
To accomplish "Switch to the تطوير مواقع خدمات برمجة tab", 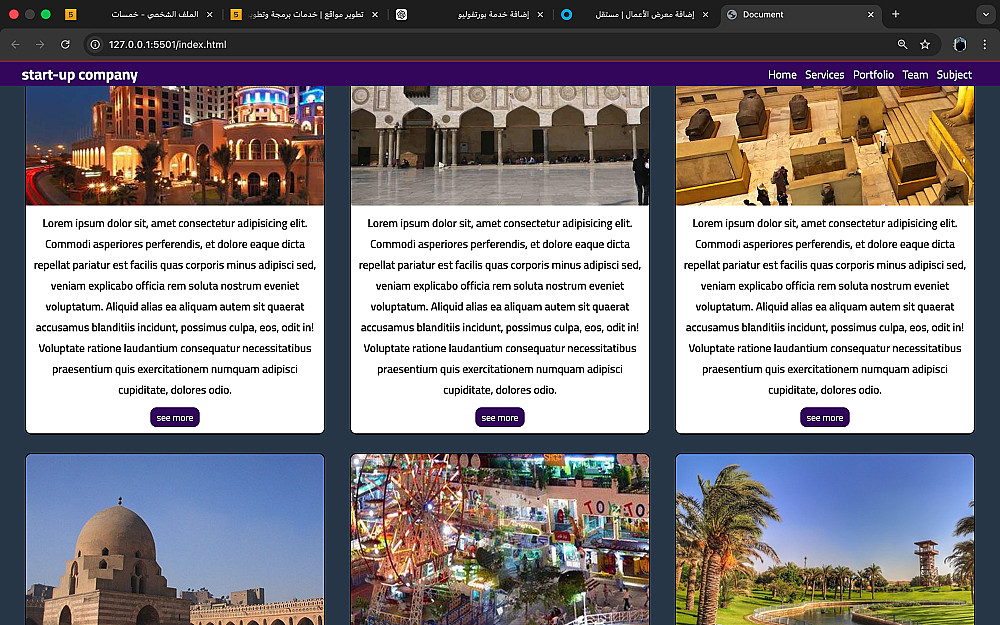I will click(x=305, y=14).
